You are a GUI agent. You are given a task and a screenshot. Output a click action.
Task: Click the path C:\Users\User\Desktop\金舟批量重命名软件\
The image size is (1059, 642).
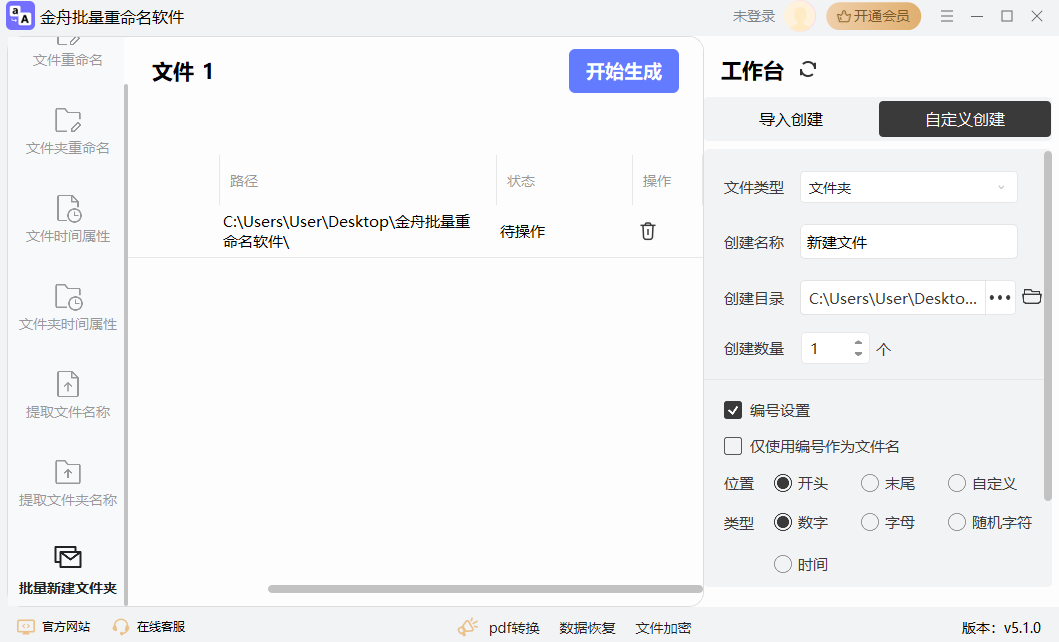(347, 232)
